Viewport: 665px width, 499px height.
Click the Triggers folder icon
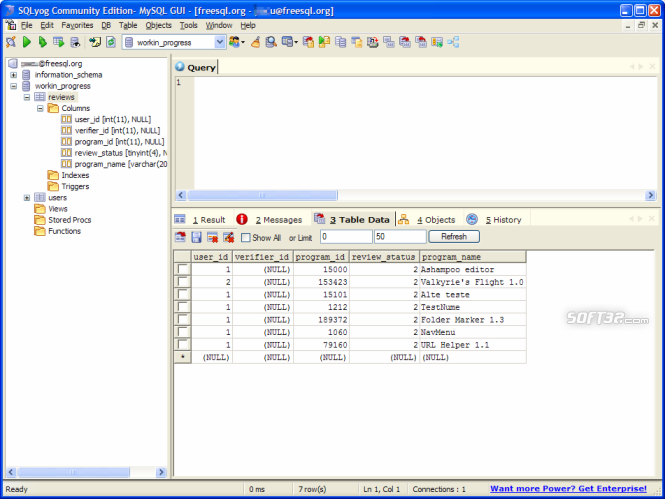click(x=53, y=186)
